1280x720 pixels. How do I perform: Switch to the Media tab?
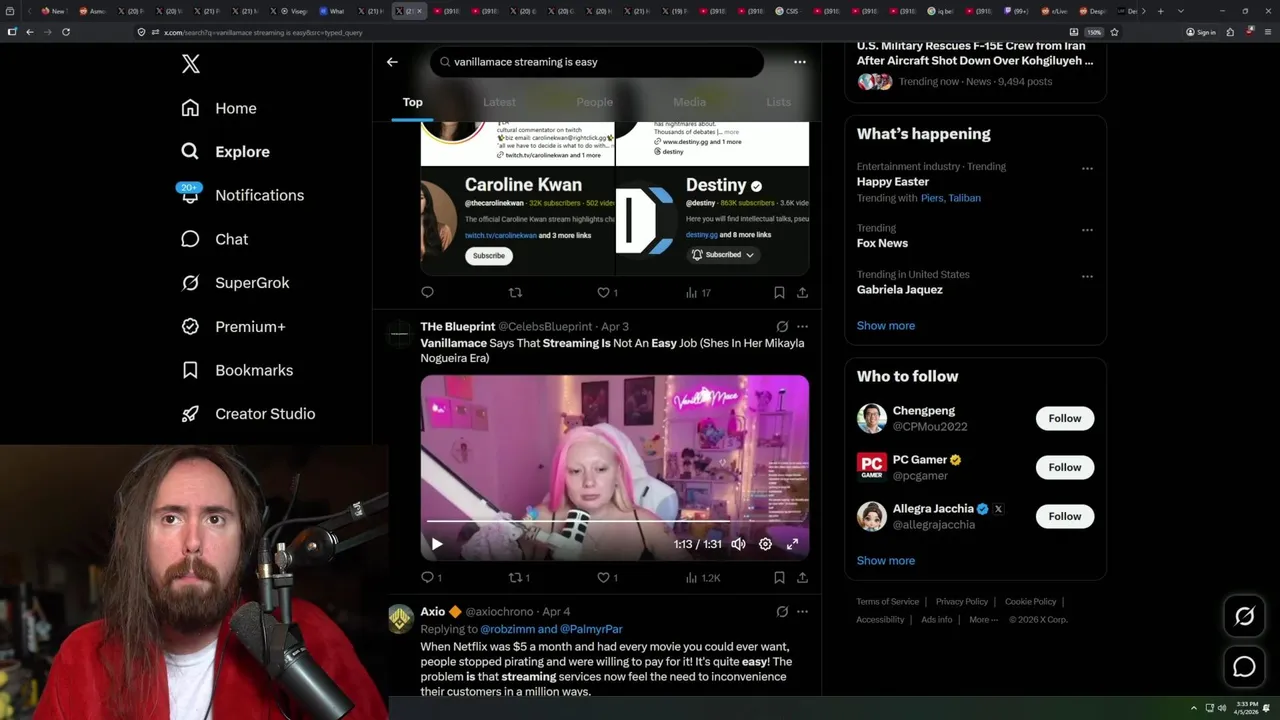point(689,102)
